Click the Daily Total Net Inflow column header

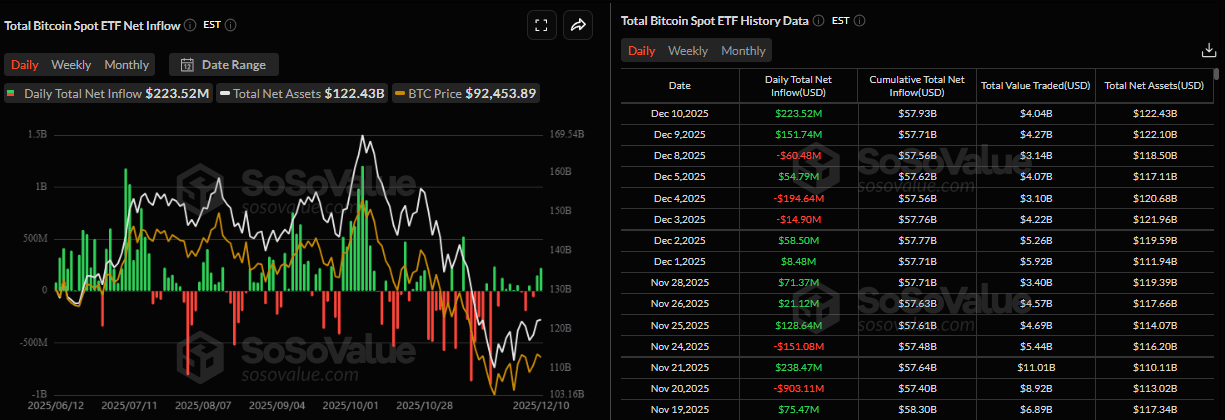point(797,85)
